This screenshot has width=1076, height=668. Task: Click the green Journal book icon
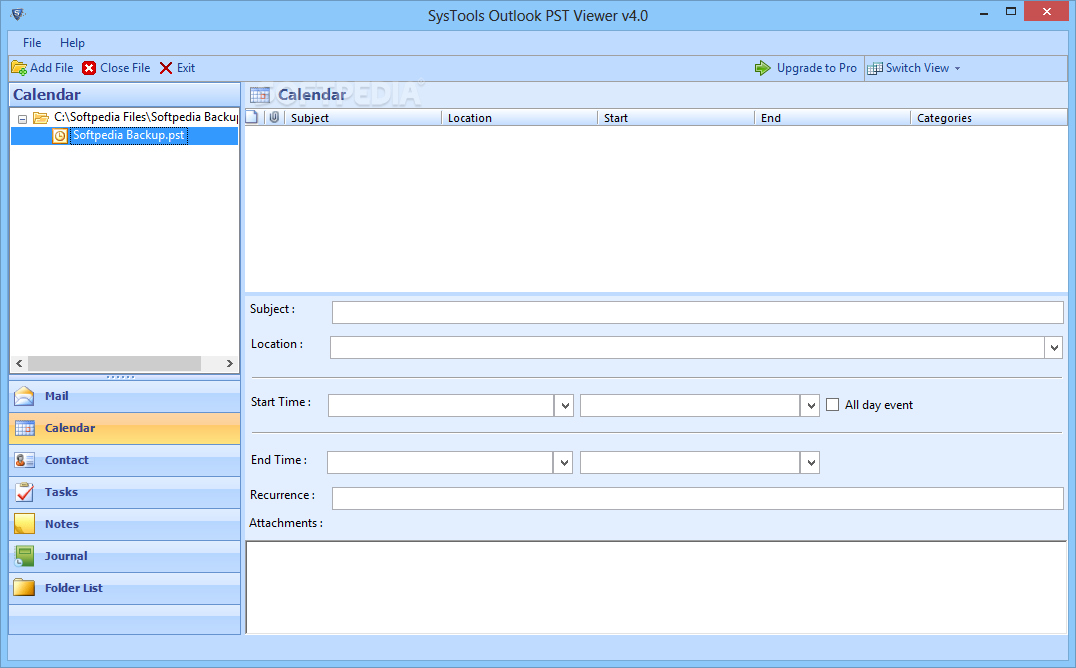point(25,556)
